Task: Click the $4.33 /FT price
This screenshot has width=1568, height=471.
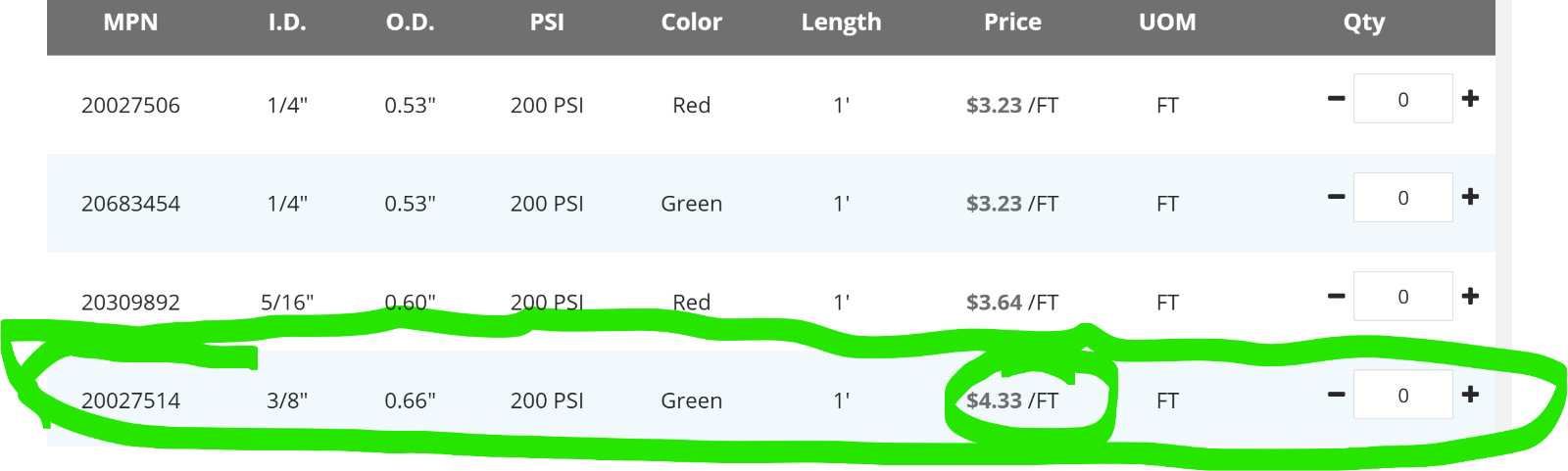Action: 1012,400
